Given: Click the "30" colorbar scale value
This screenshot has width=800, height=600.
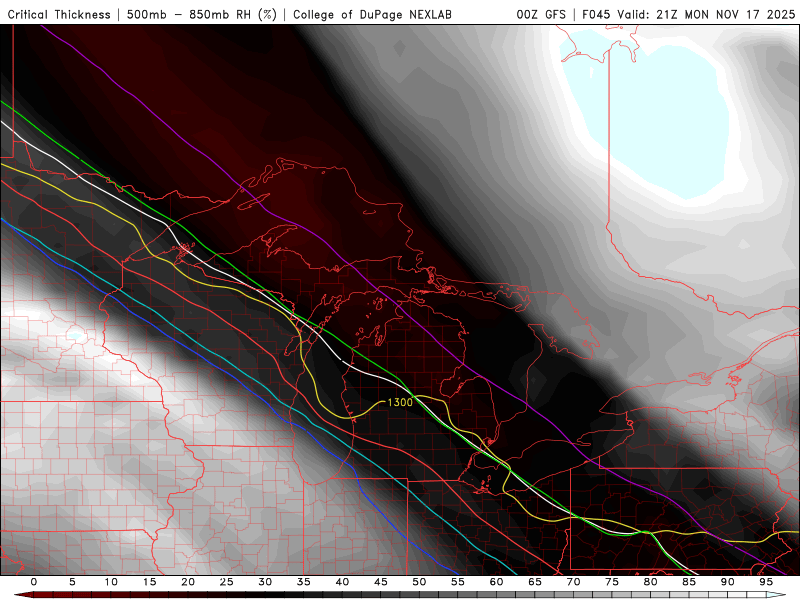Looking at the screenshot, I should 265,582.
